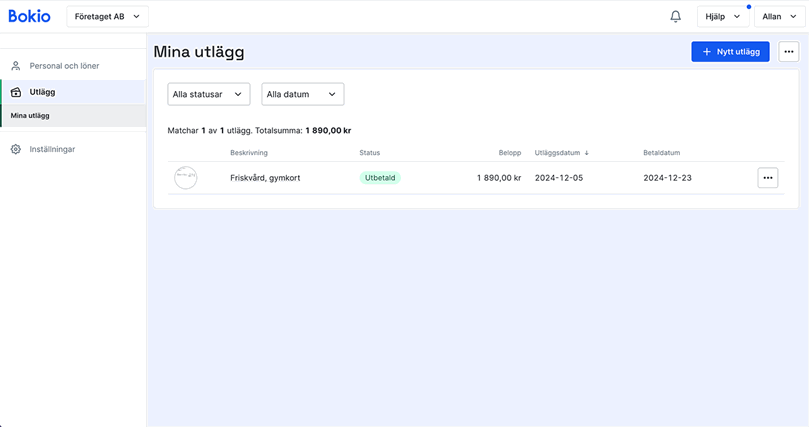The width and height of the screenshot is (809, 427).
Task: Expand the Hjälp menu
Action: pyautogui.click(x=723, y=17)
